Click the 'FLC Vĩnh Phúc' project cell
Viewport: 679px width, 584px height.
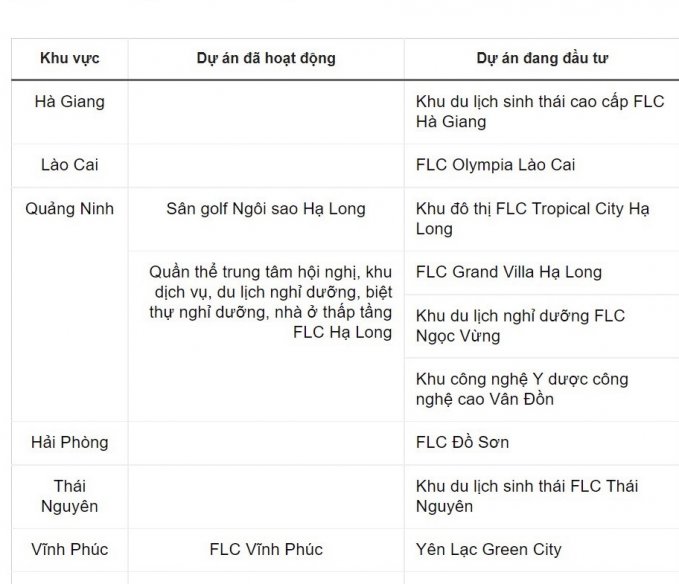pos(266,549)
